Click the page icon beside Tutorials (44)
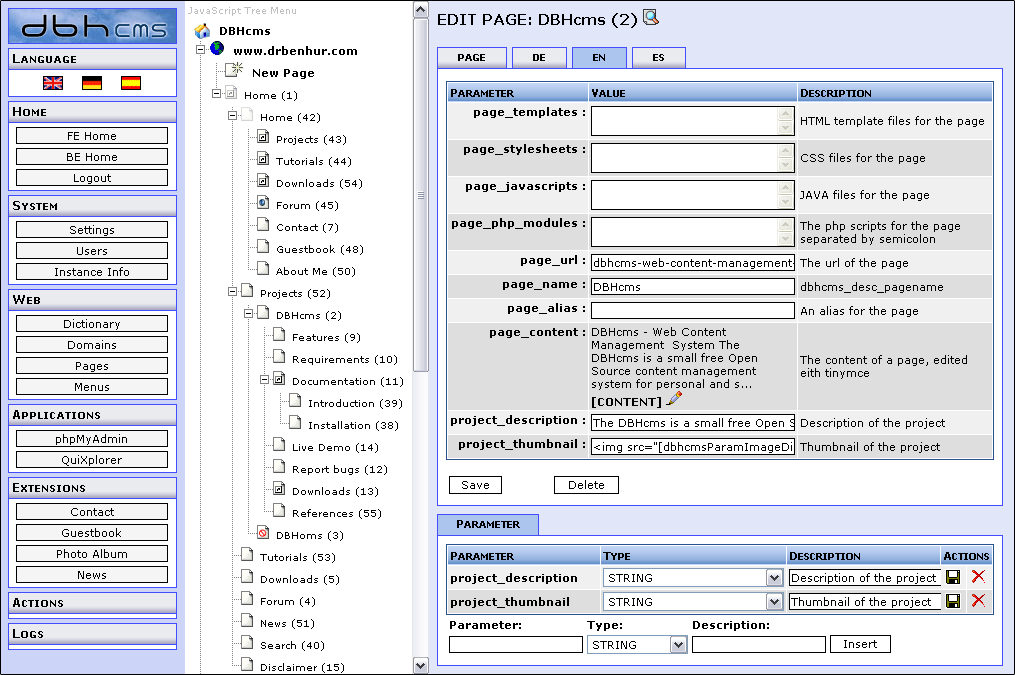The image size is (1015, 675). 263,159
